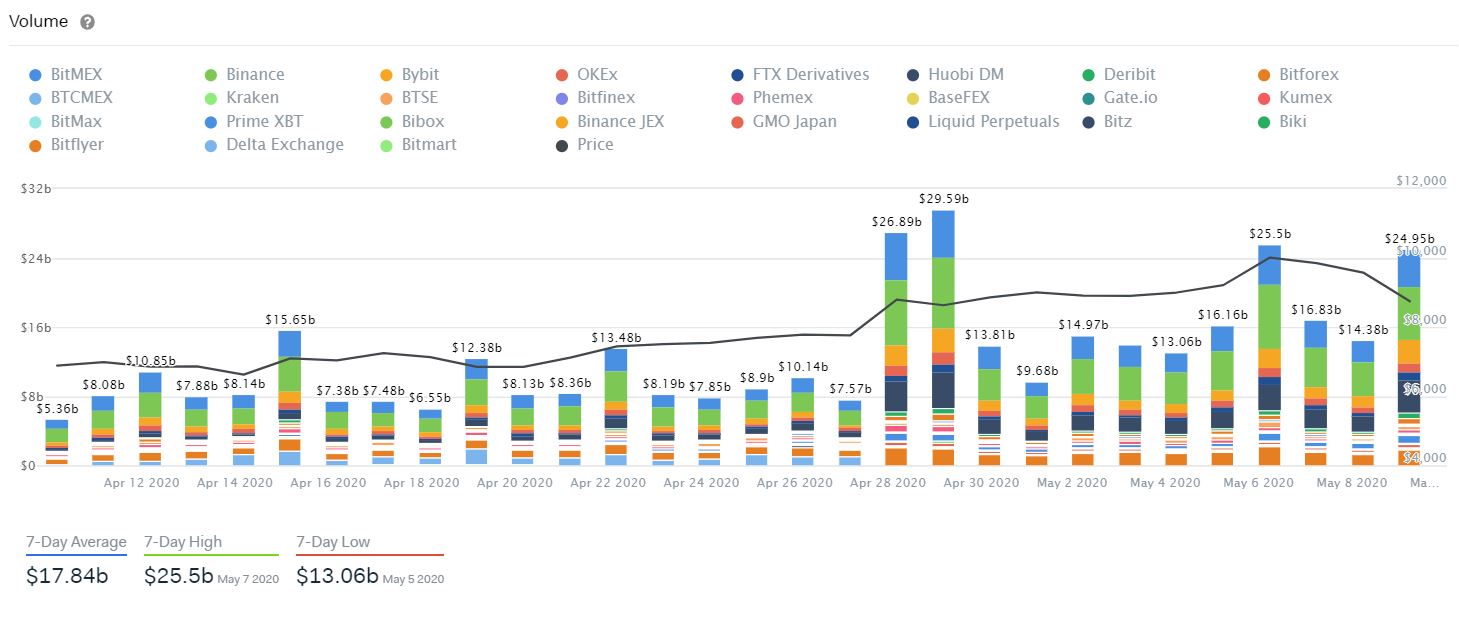Click the Apr 28 2020 axis label

888,482
